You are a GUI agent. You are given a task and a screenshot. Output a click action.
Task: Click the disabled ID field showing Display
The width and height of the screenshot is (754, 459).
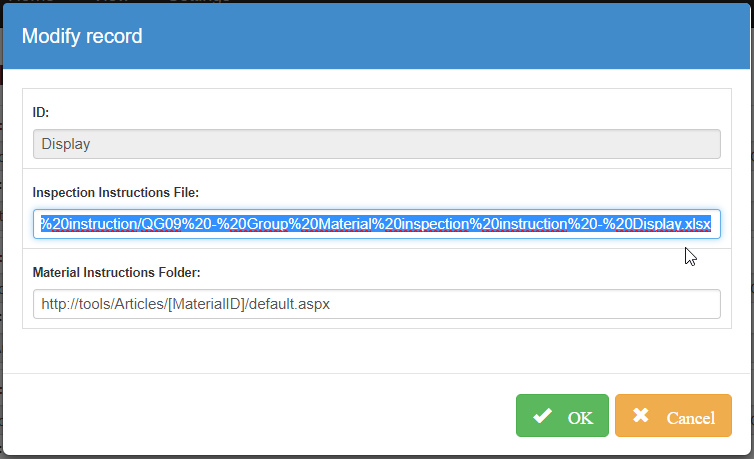tap(376, 144)
